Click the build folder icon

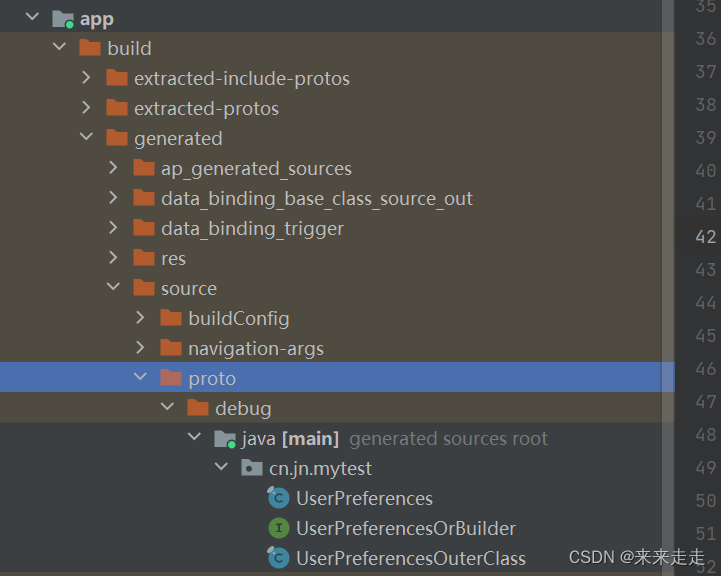[90, 47]
